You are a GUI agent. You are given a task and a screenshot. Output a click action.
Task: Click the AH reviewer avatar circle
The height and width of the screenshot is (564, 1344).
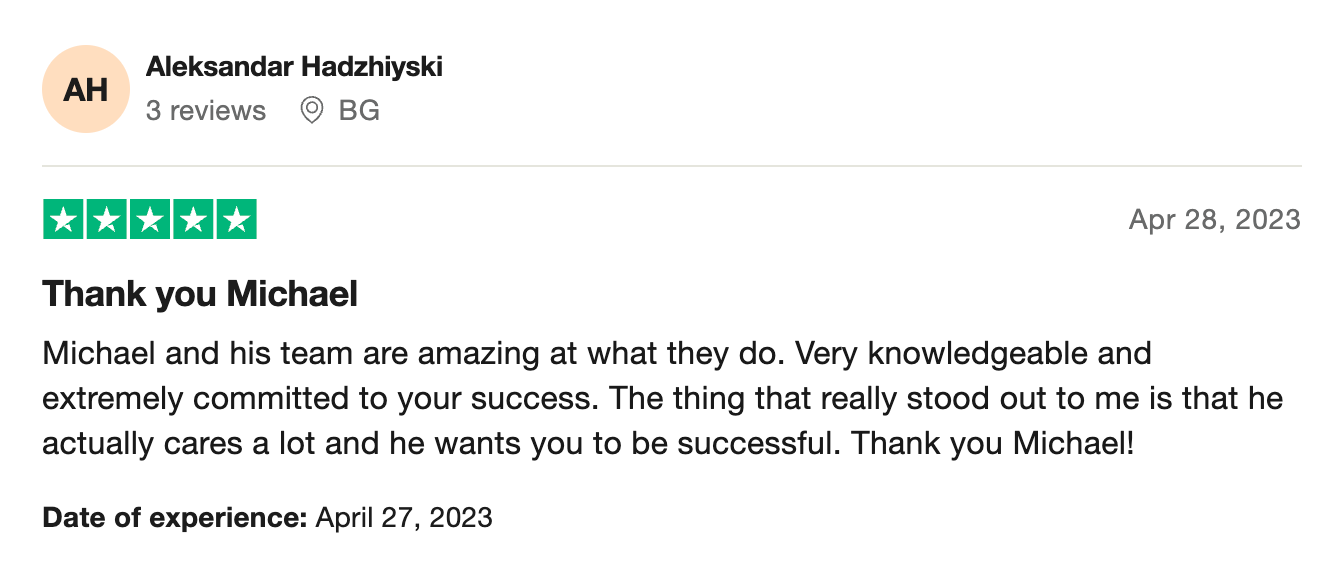click(86, 89)
